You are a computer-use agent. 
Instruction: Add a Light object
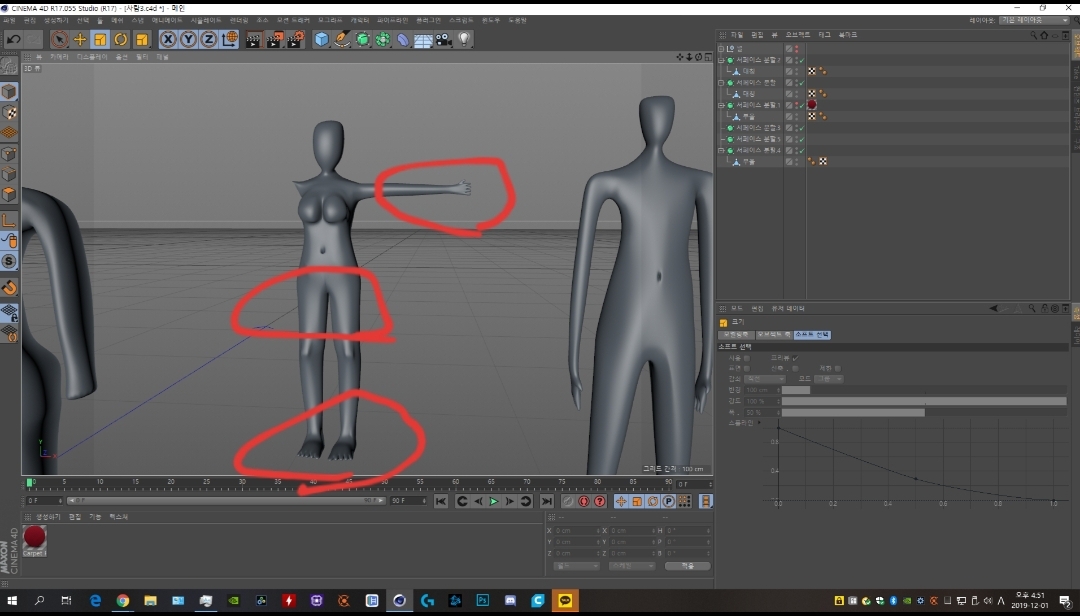coord(464,39)
